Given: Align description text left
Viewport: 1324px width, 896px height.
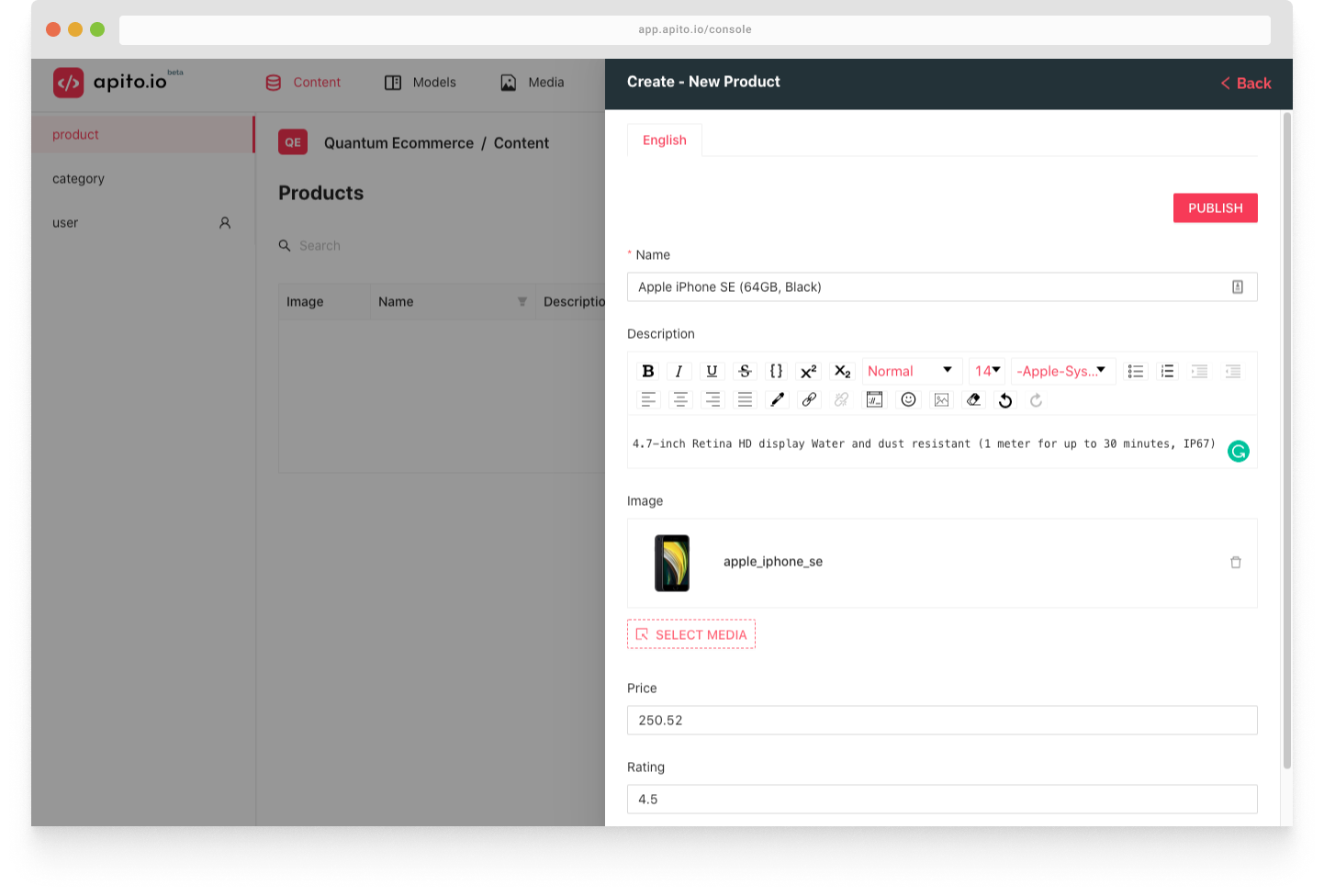Looking at the screenshot, I should [x=648, y=399].
